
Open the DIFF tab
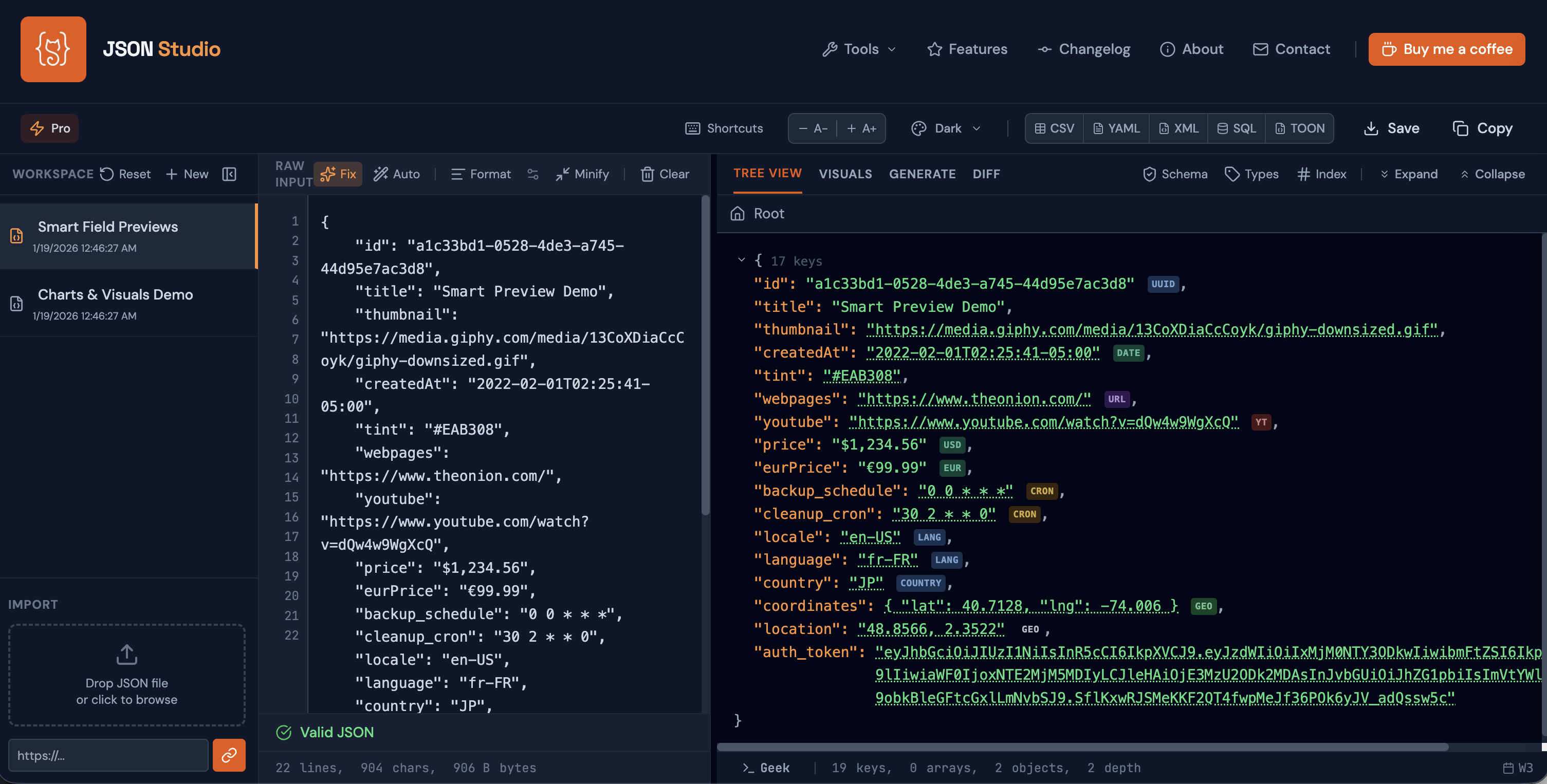(x=986, y=174)
